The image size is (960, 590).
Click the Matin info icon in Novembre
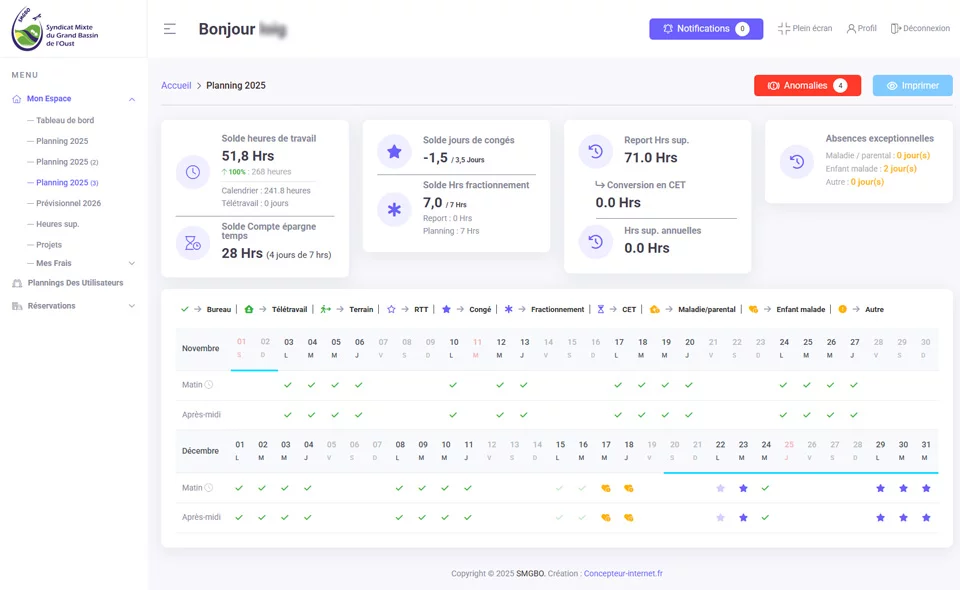pyautogui.click(x=209, y=385)
